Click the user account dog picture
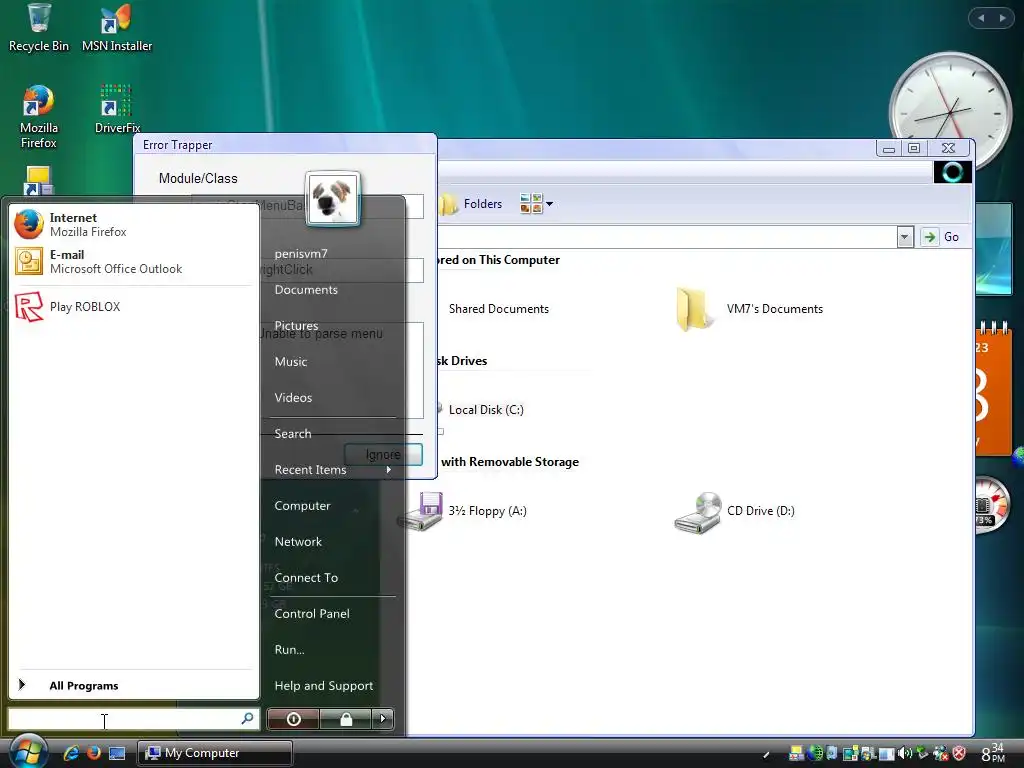1024x768 pixels. pyautogui.click(x=332, y=199)
